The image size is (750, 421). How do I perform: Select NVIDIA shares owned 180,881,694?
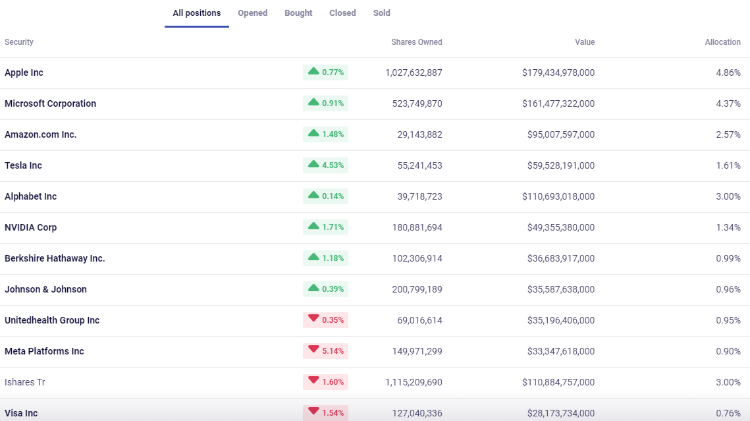click(x=417, y=228)
